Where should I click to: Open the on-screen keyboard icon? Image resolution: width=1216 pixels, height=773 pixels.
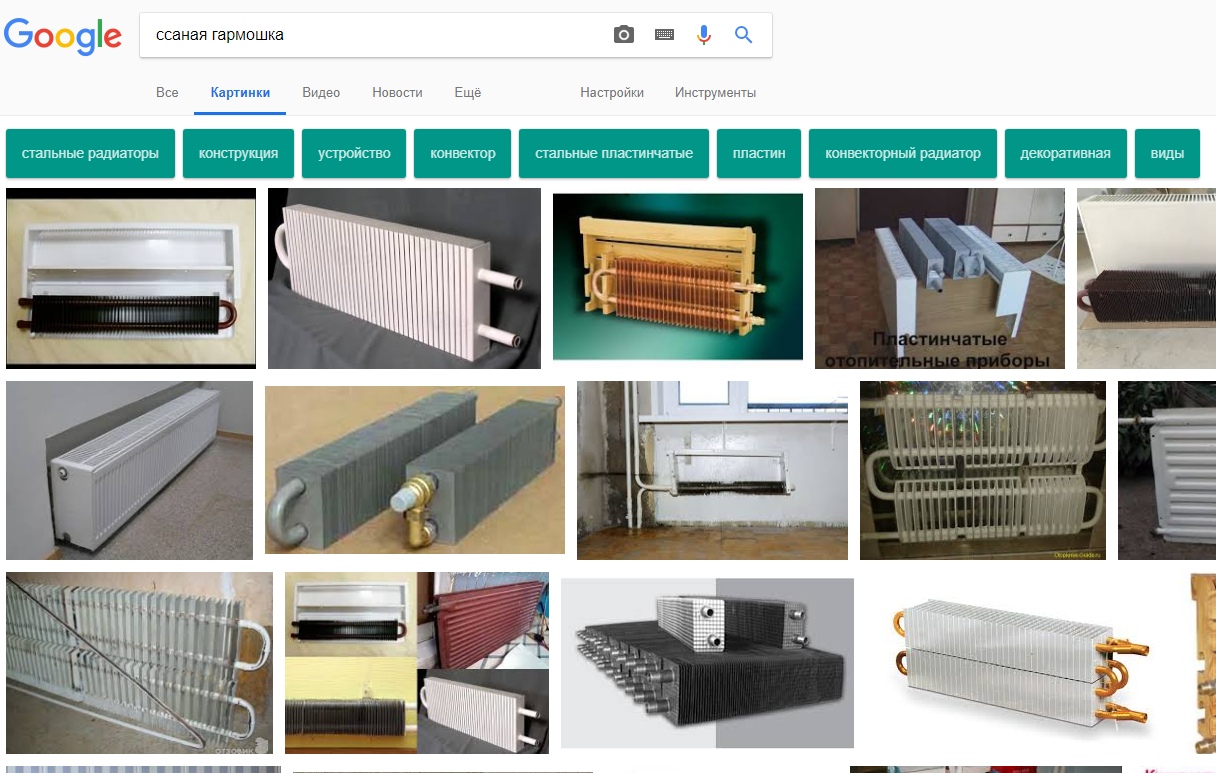coord(664,35)
